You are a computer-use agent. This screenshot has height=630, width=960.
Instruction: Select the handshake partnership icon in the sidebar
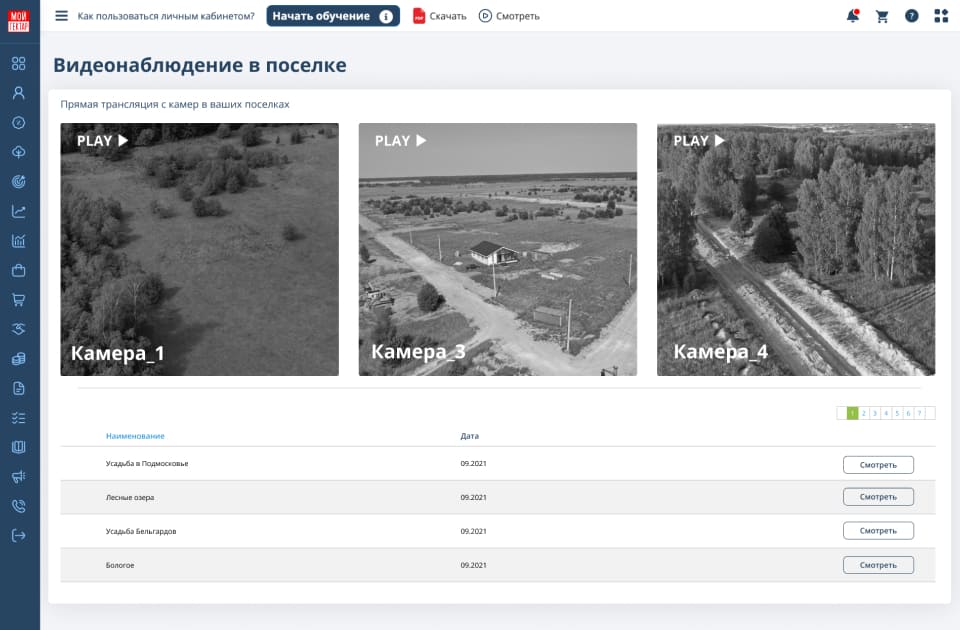pyautogui.click(x=18, y=328)
